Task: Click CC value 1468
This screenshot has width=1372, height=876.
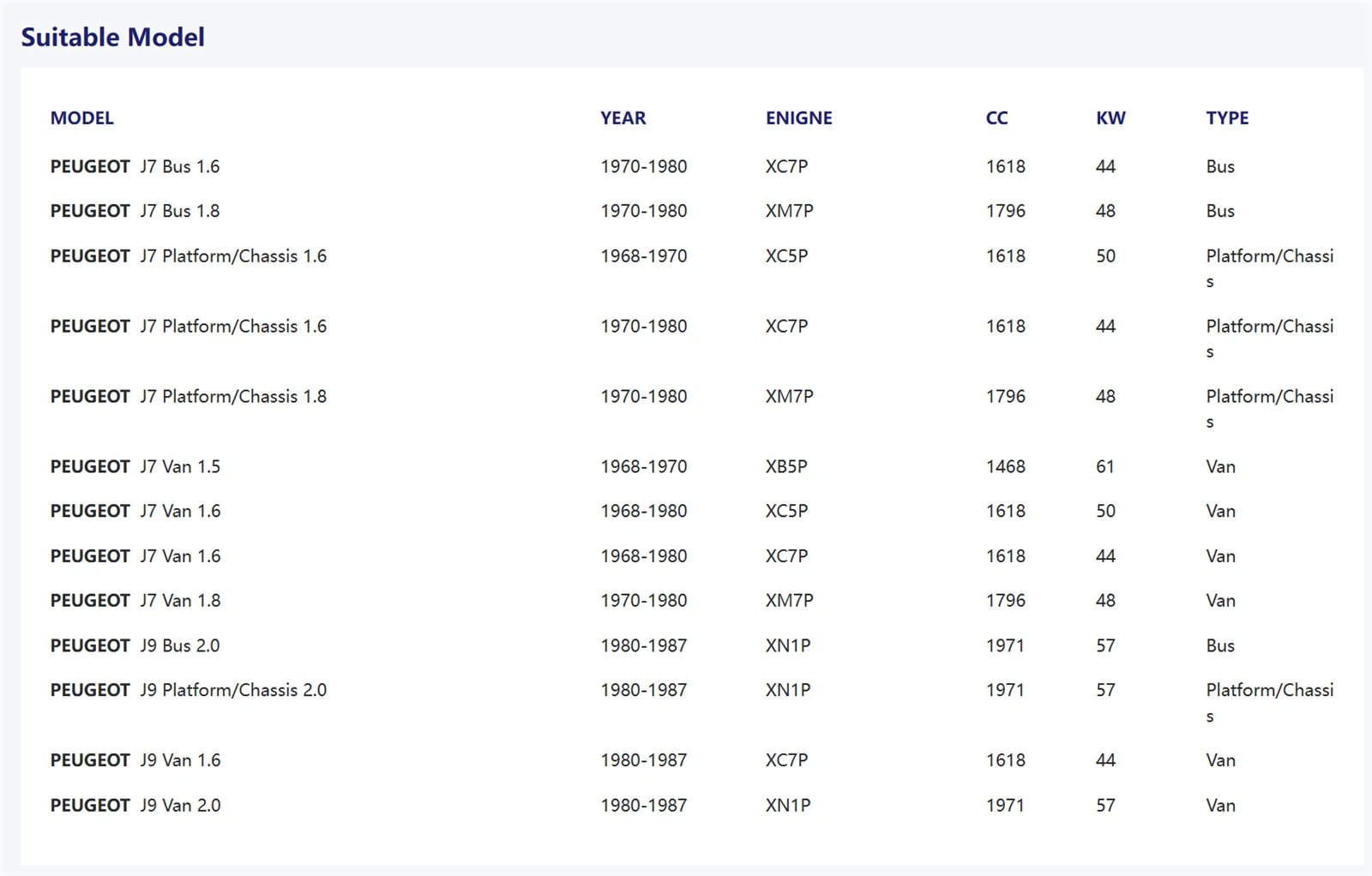Action: [1006, 466]
